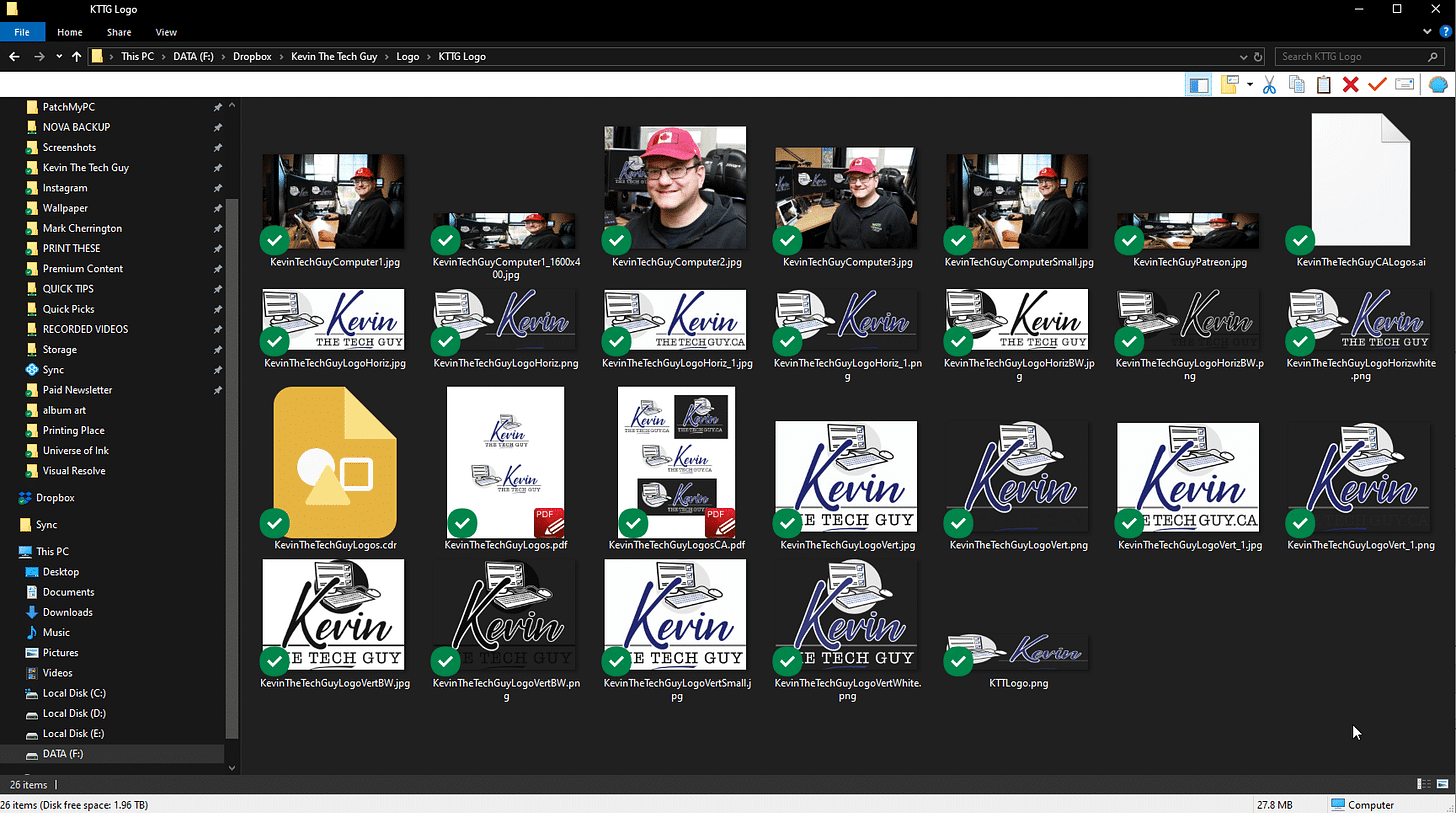Select the KevinTheTechGuyLogoHoriz.jpg thumbnail
The width and height of the screenshot is (1456, 813).
click(x=334, y=321)
